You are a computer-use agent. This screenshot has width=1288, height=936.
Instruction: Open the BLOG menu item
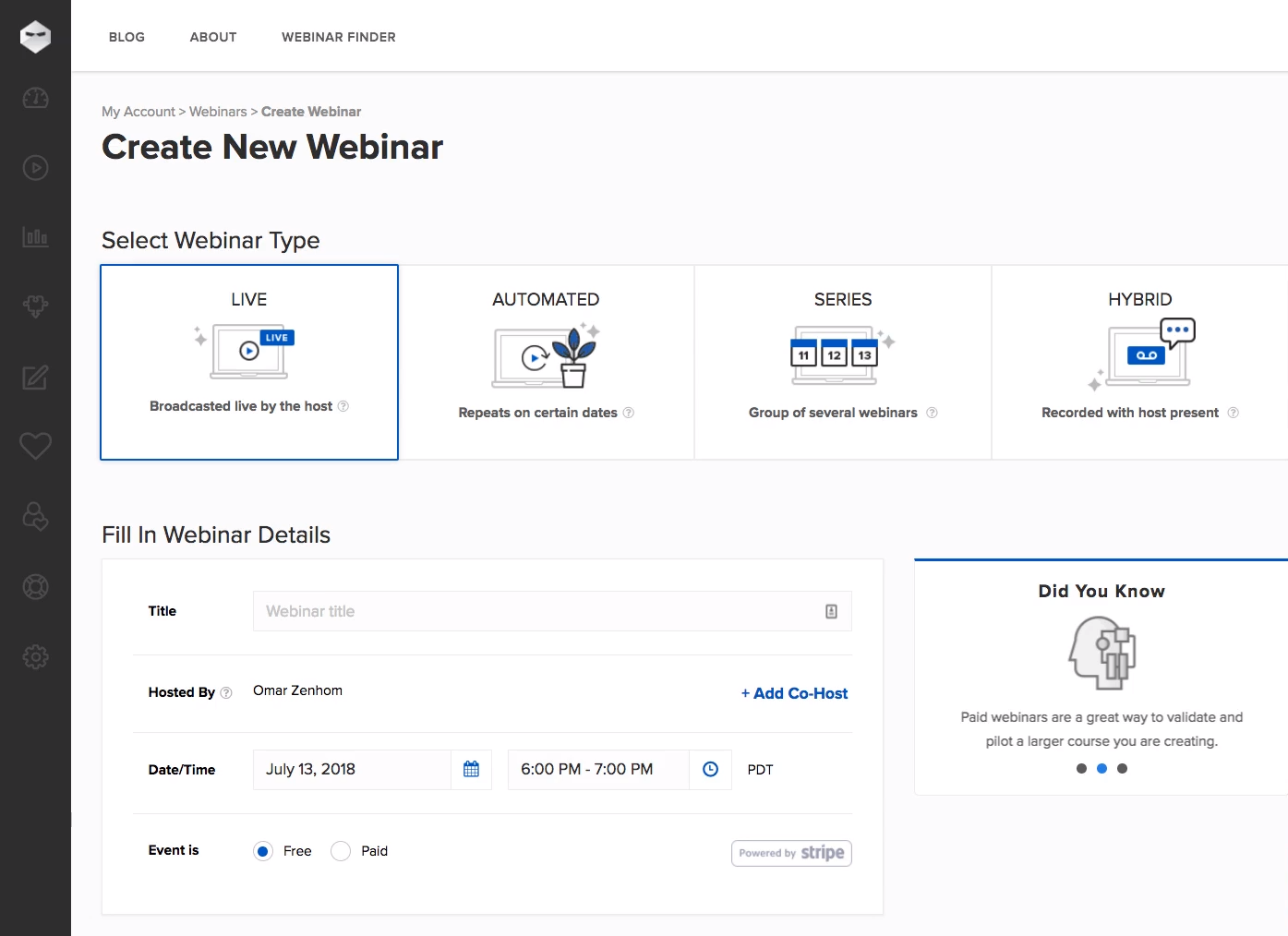click(x=126, y=37)
